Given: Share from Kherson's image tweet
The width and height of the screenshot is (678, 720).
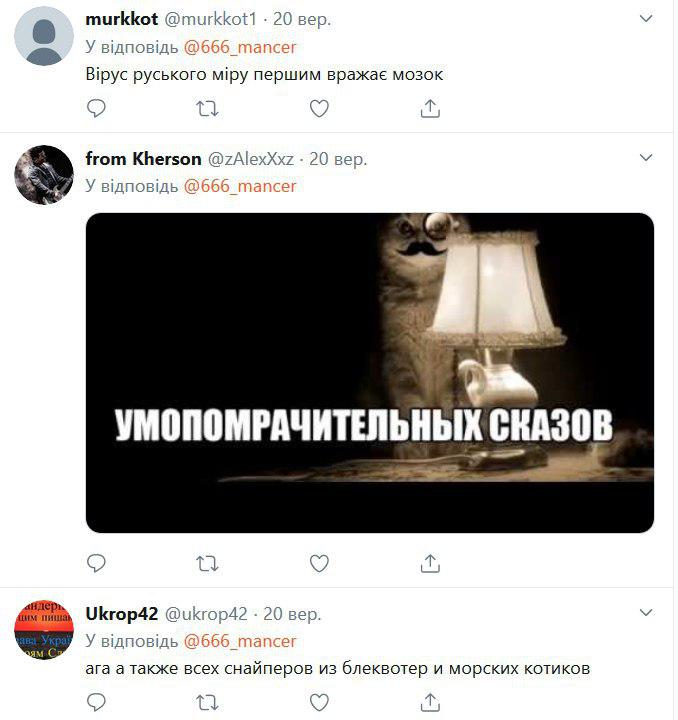Looking at the screenshot, I should pyautogui.click(x=430, y=563).
